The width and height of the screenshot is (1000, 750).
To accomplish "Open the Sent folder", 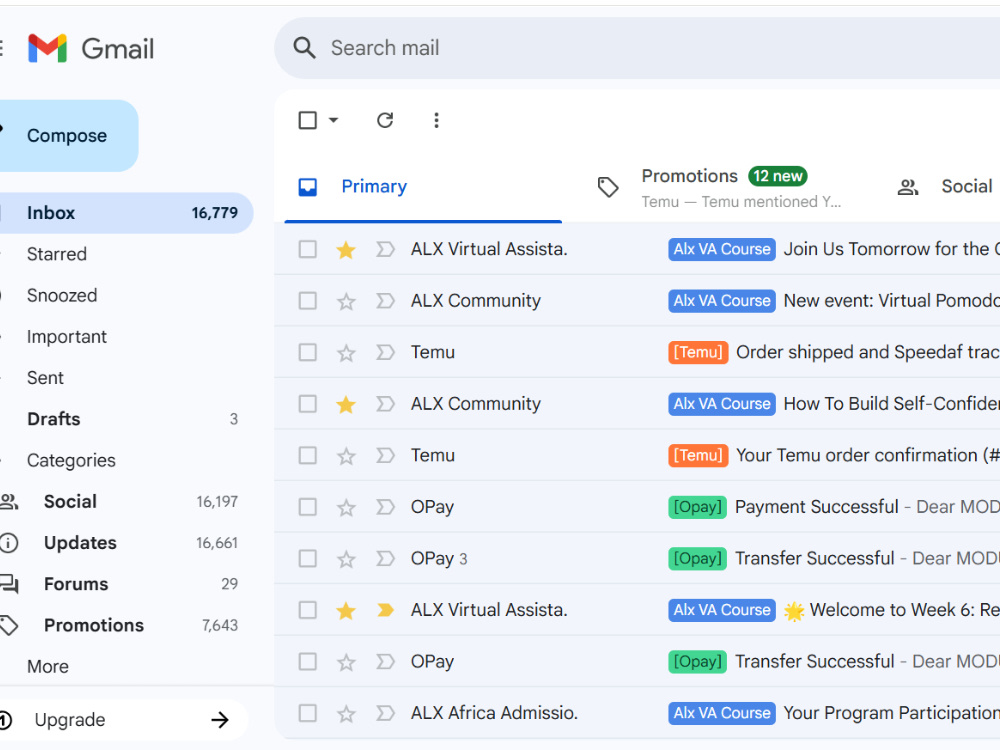I will coord(45,378).
